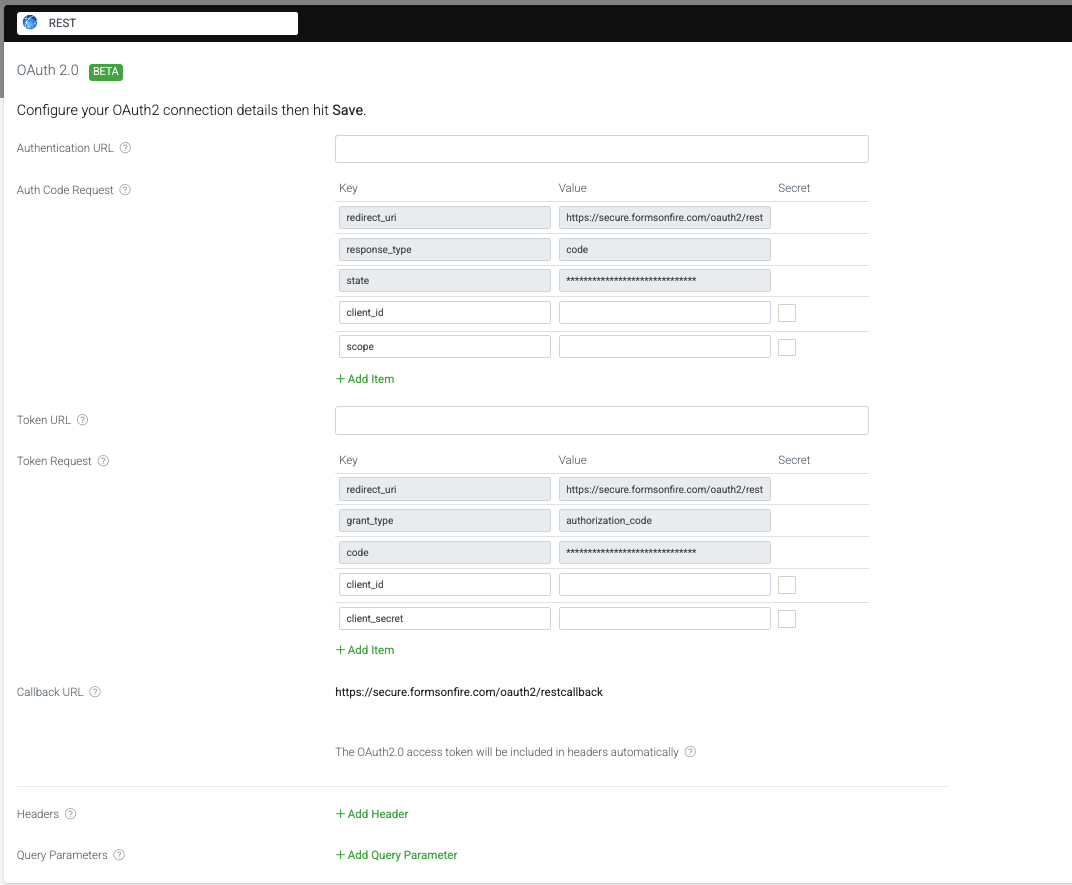The height and width of the screenshot is (885, 1072).
Task: Click the OAuth 2.0 heading
Action: [x=48, y=70]
